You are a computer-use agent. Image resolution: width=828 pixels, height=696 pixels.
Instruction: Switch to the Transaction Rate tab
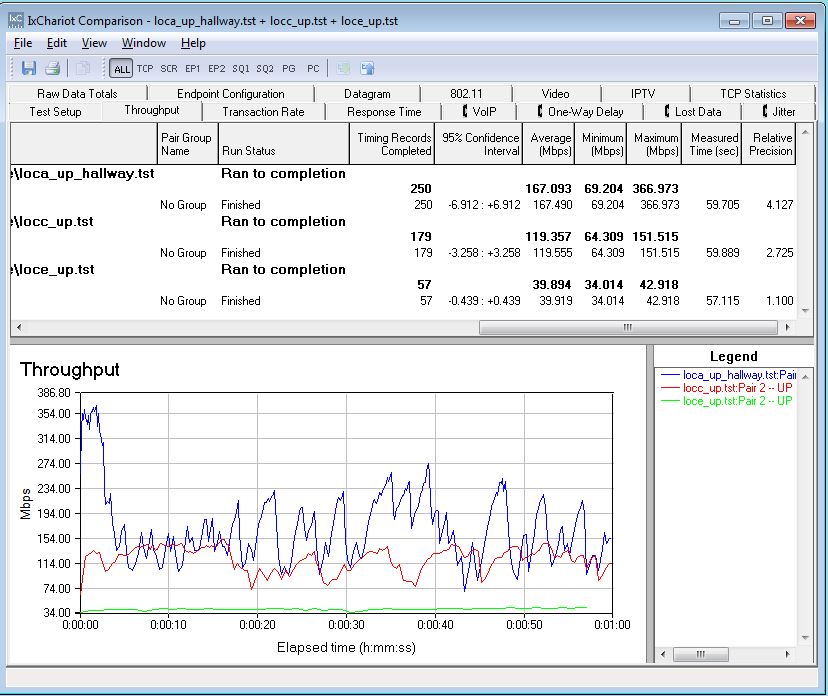(x=263, y=111)
